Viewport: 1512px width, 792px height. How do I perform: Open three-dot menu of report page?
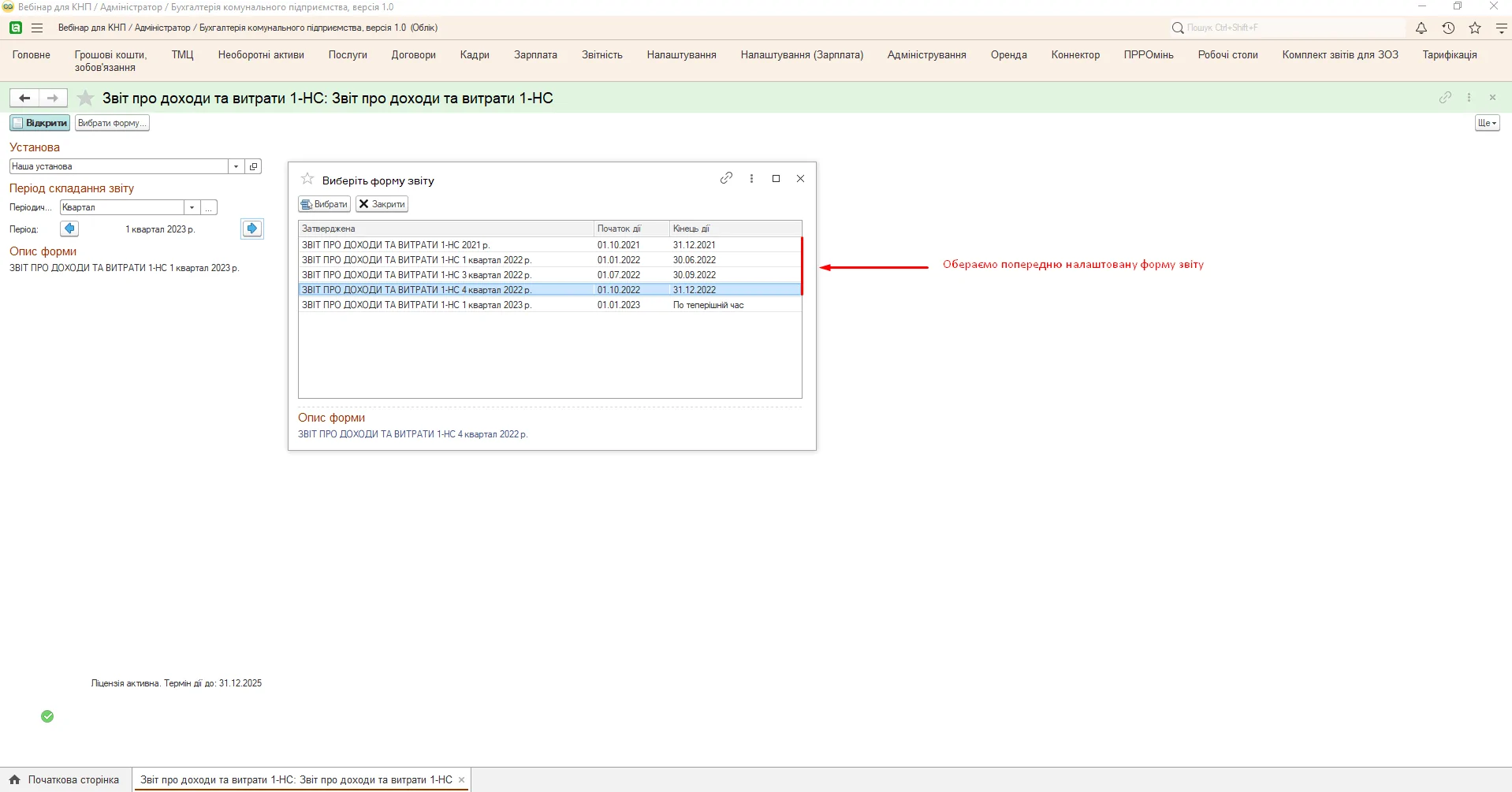click(x=1469, y=97)
